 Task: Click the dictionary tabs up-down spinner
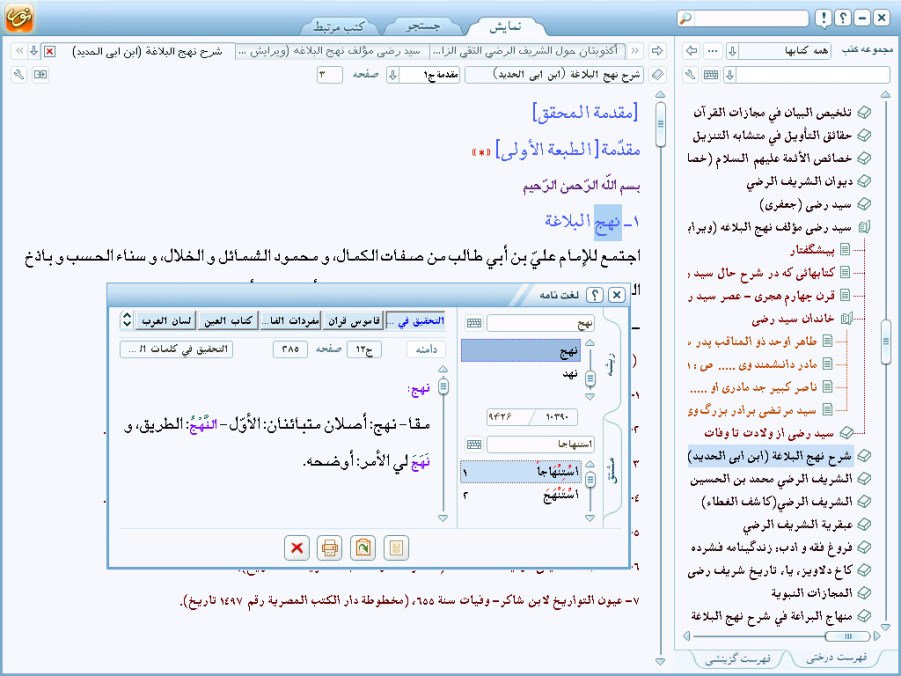point(127,320)
